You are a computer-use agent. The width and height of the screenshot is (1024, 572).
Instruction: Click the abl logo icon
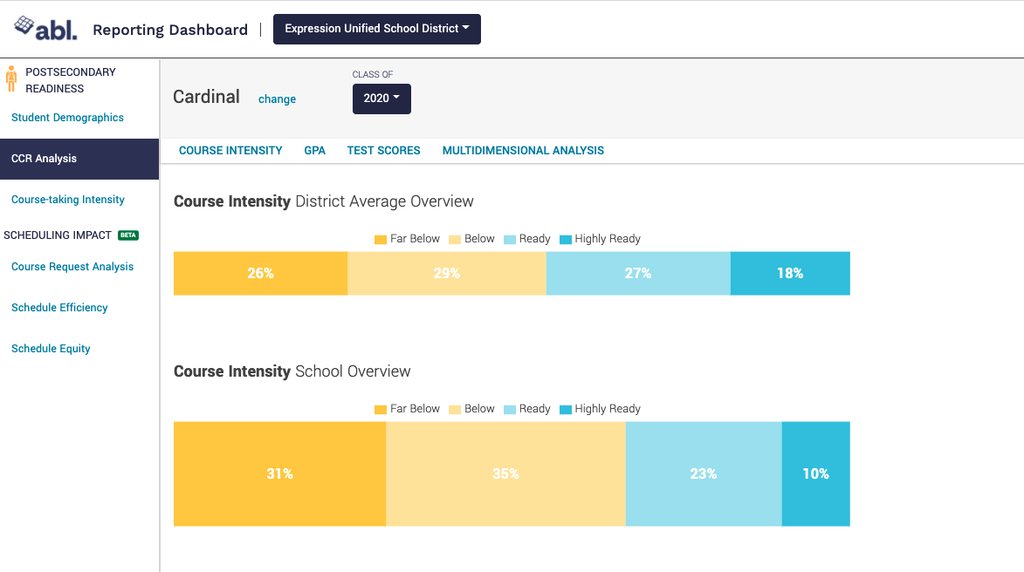pyautogui.click(x=45, y=28)
